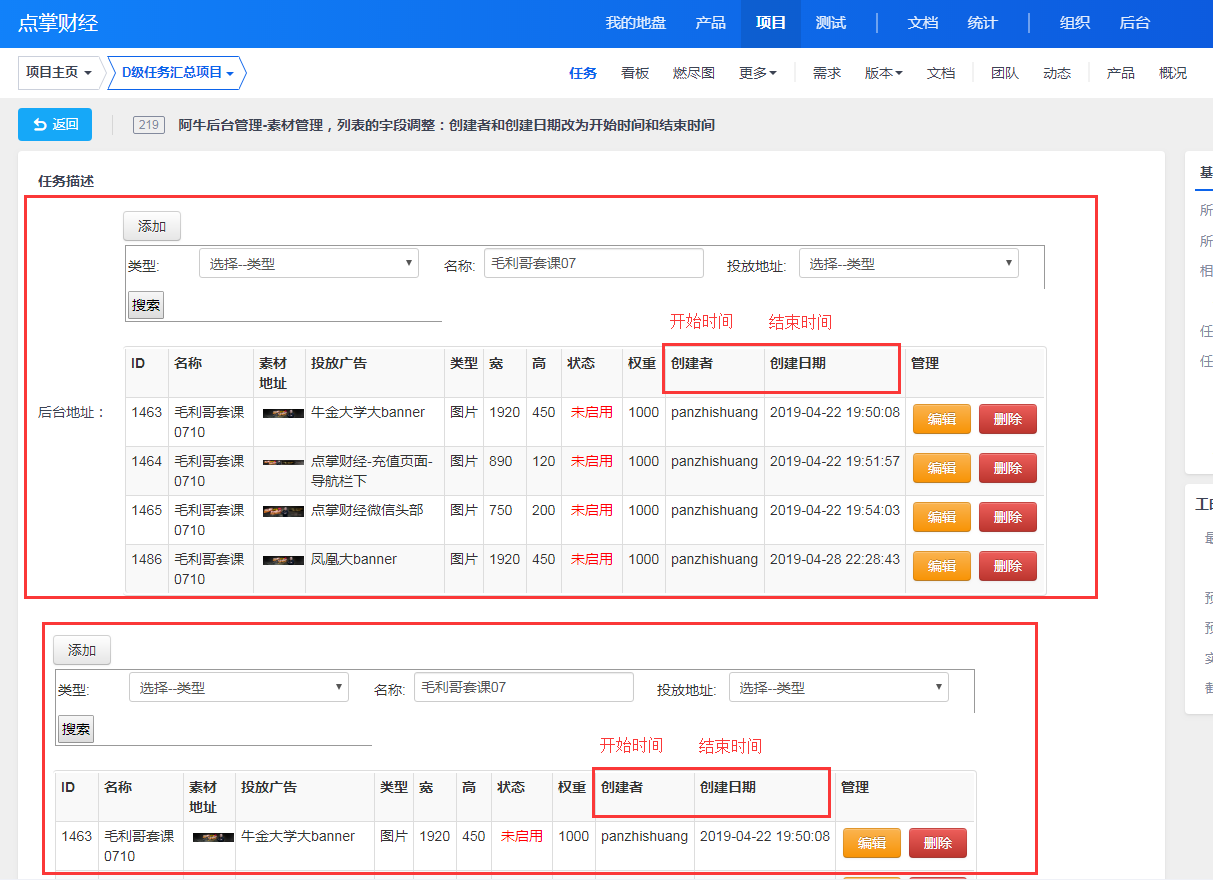Select 统计 in the top menu
The height and width of the screenshot is (888, 1213).
tap(982, 23)
